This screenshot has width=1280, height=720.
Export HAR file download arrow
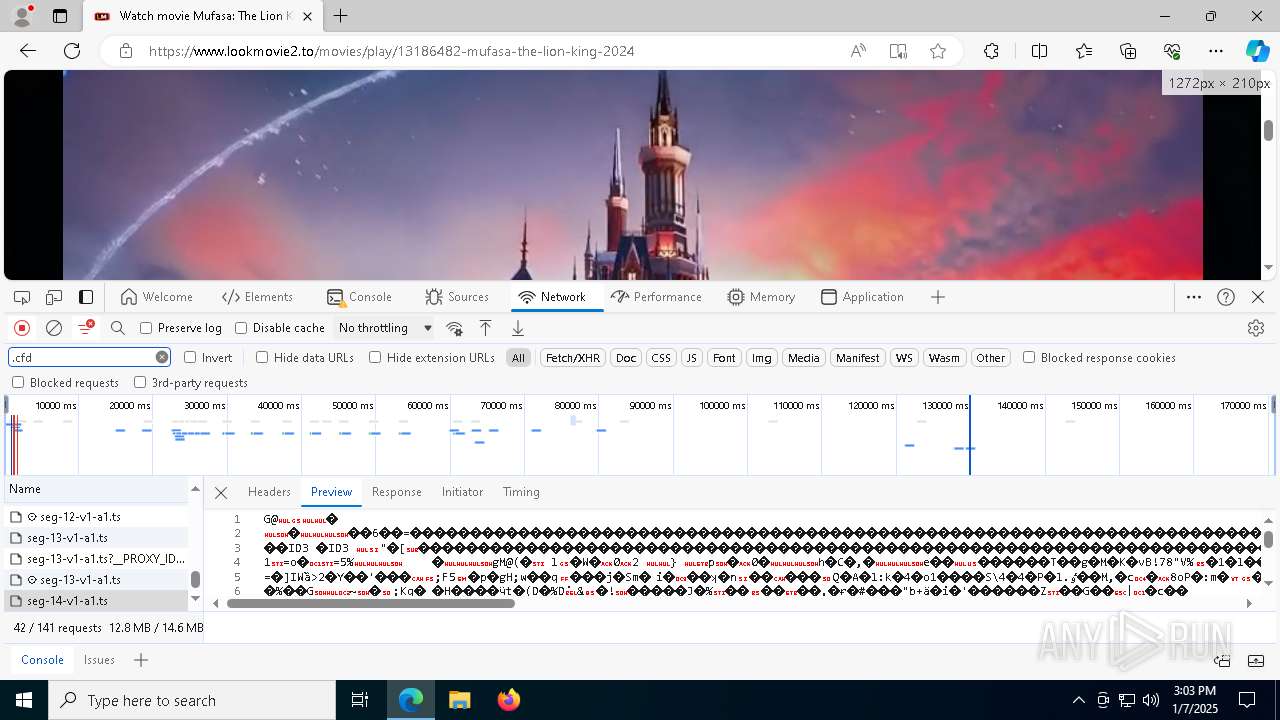click(518, 328)
